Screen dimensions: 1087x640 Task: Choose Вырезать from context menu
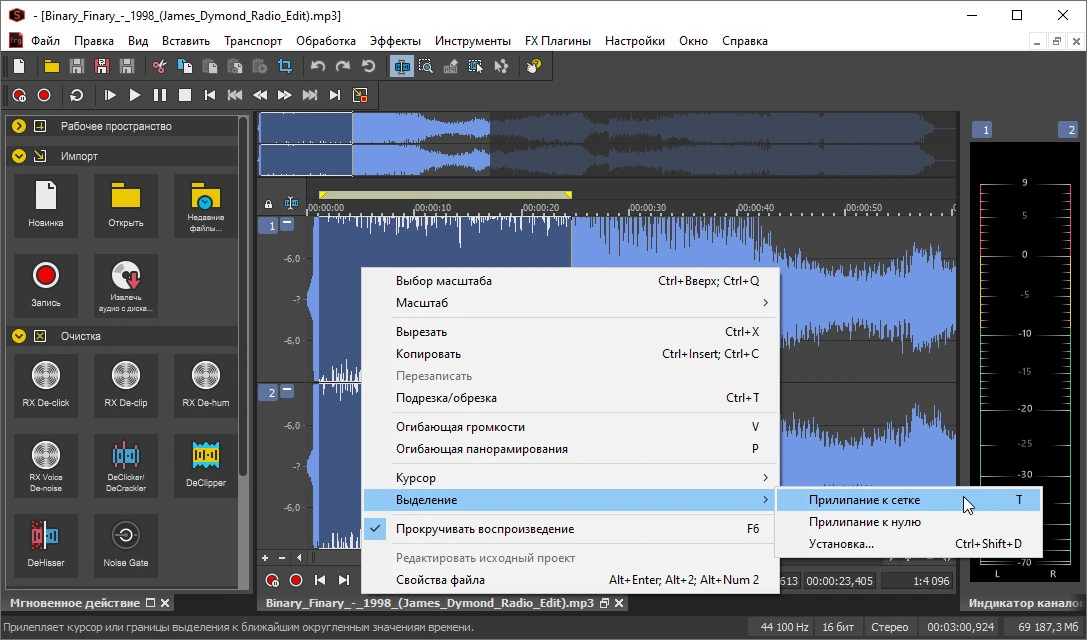click(x=571, y=331)
